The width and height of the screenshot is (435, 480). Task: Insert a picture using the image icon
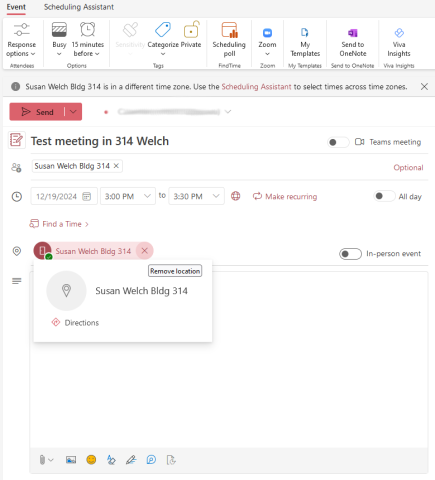point(71,460)
